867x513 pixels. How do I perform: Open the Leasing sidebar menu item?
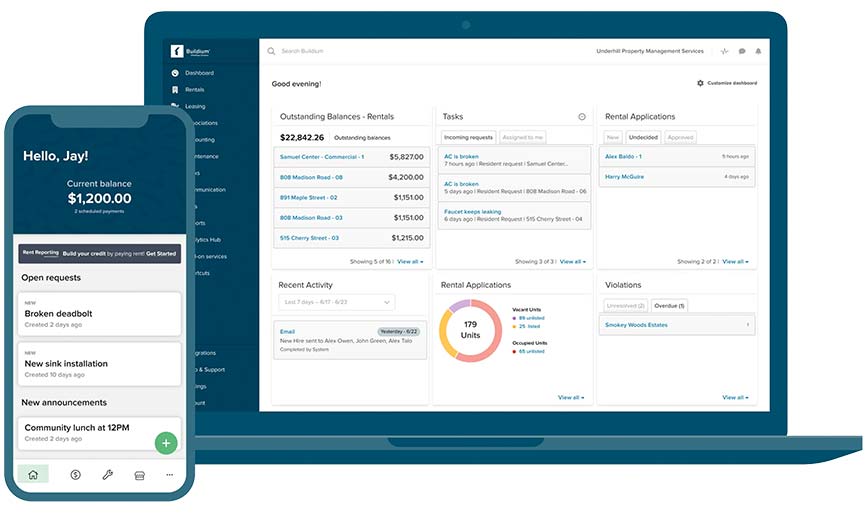coord(195,106)
